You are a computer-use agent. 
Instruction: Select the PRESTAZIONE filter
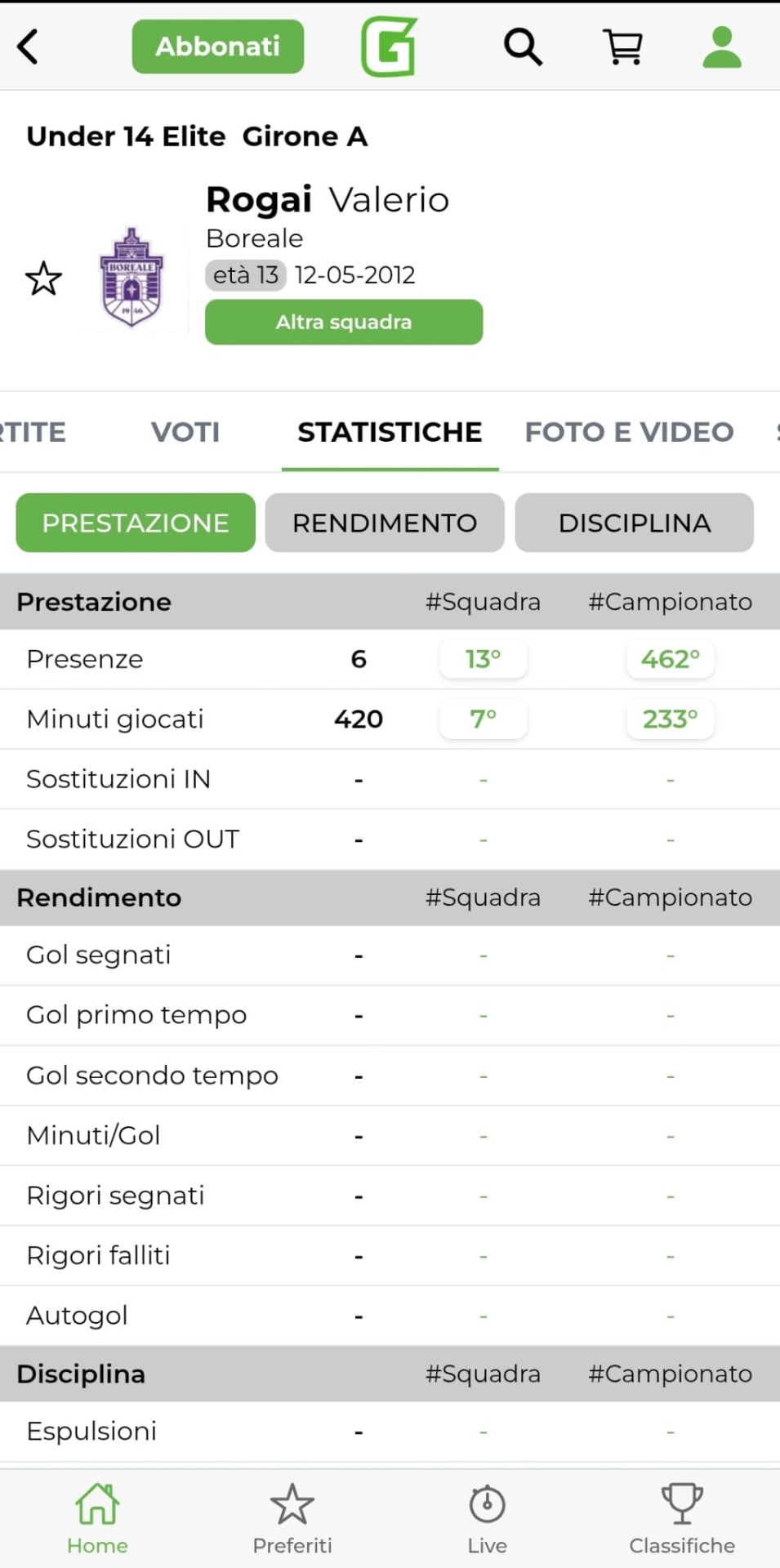click(136, 523)
